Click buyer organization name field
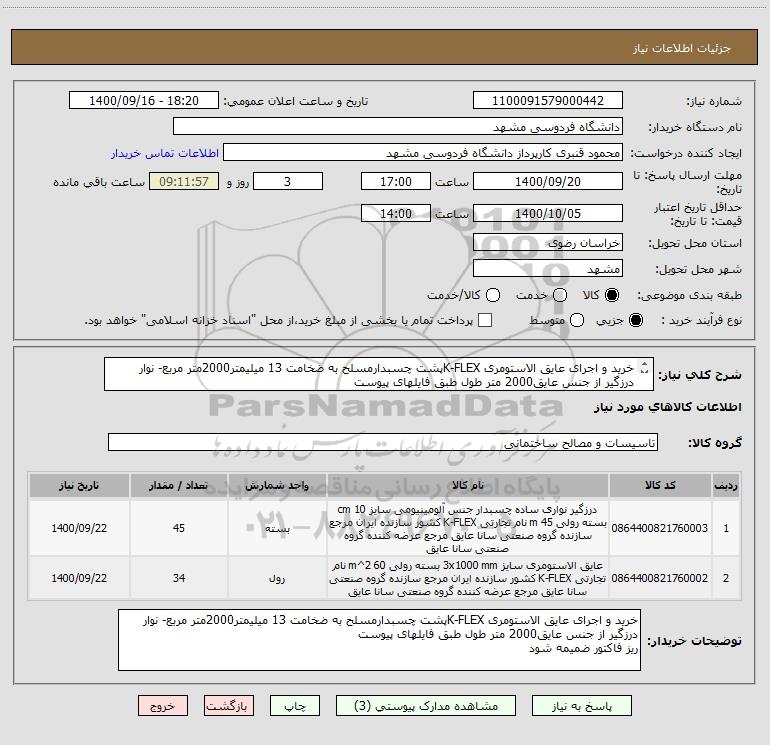This screenshot has height=745, width=770. pos(398,126)
